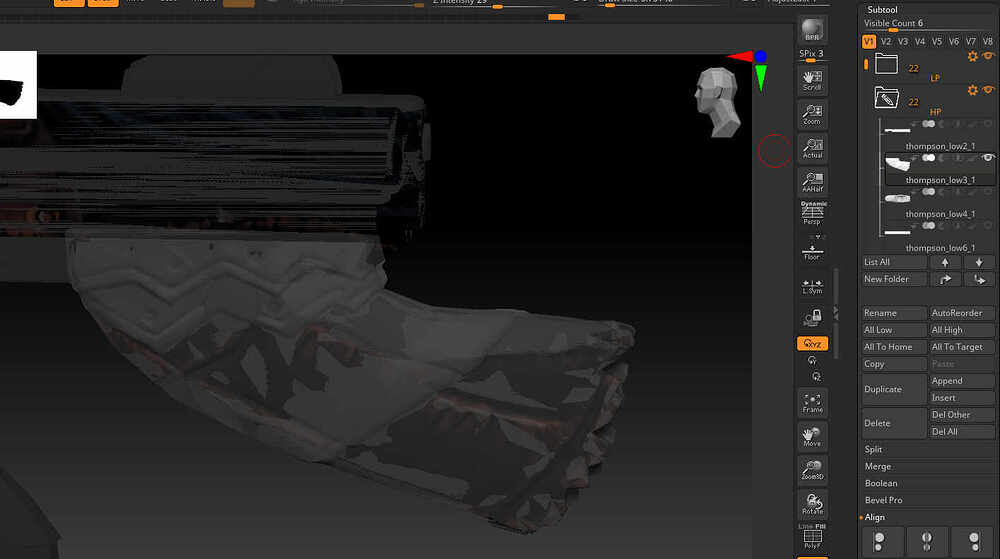
Task: Click select-down arrow beside List All
Action: point(978,262)
